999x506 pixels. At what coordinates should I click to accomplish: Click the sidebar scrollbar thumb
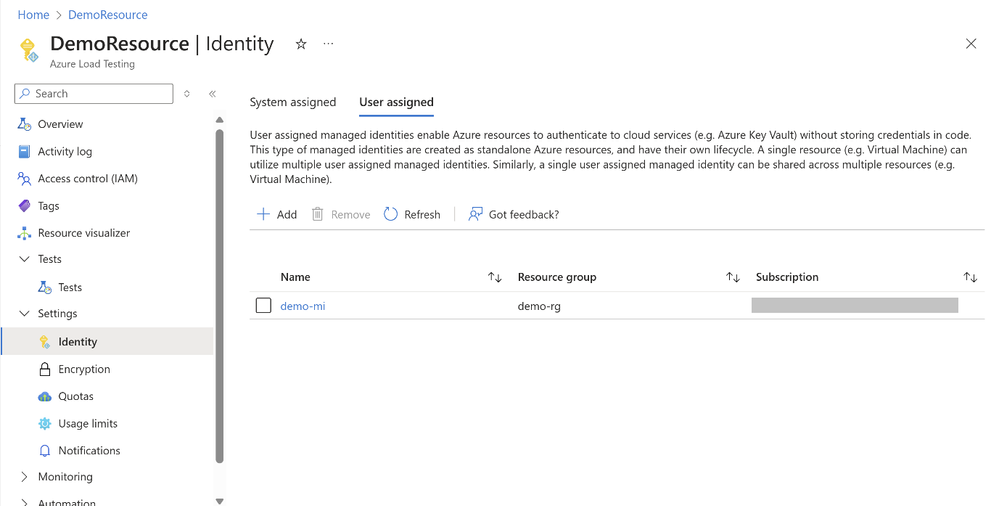coord(220,296)
